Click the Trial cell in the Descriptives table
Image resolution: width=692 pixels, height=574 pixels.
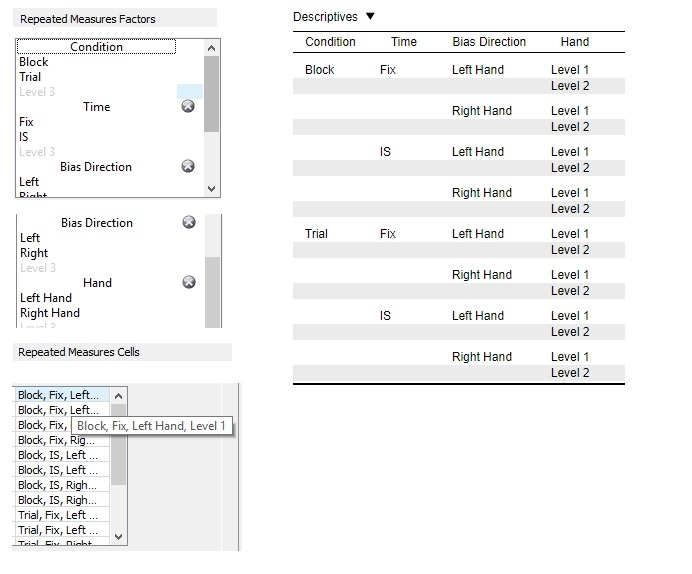pos(316,233)
